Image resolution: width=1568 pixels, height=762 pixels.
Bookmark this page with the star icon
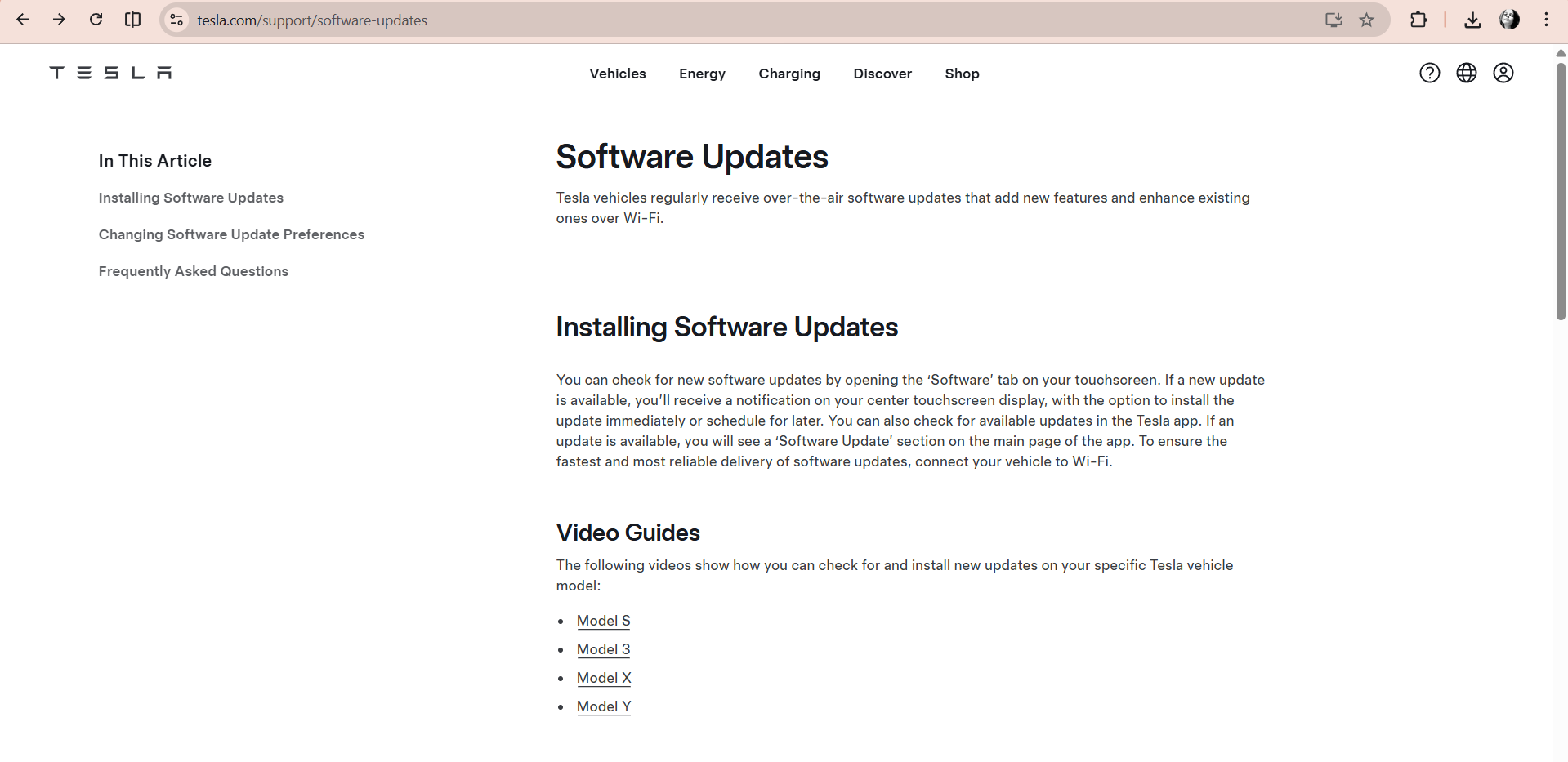coord(1366,20)
